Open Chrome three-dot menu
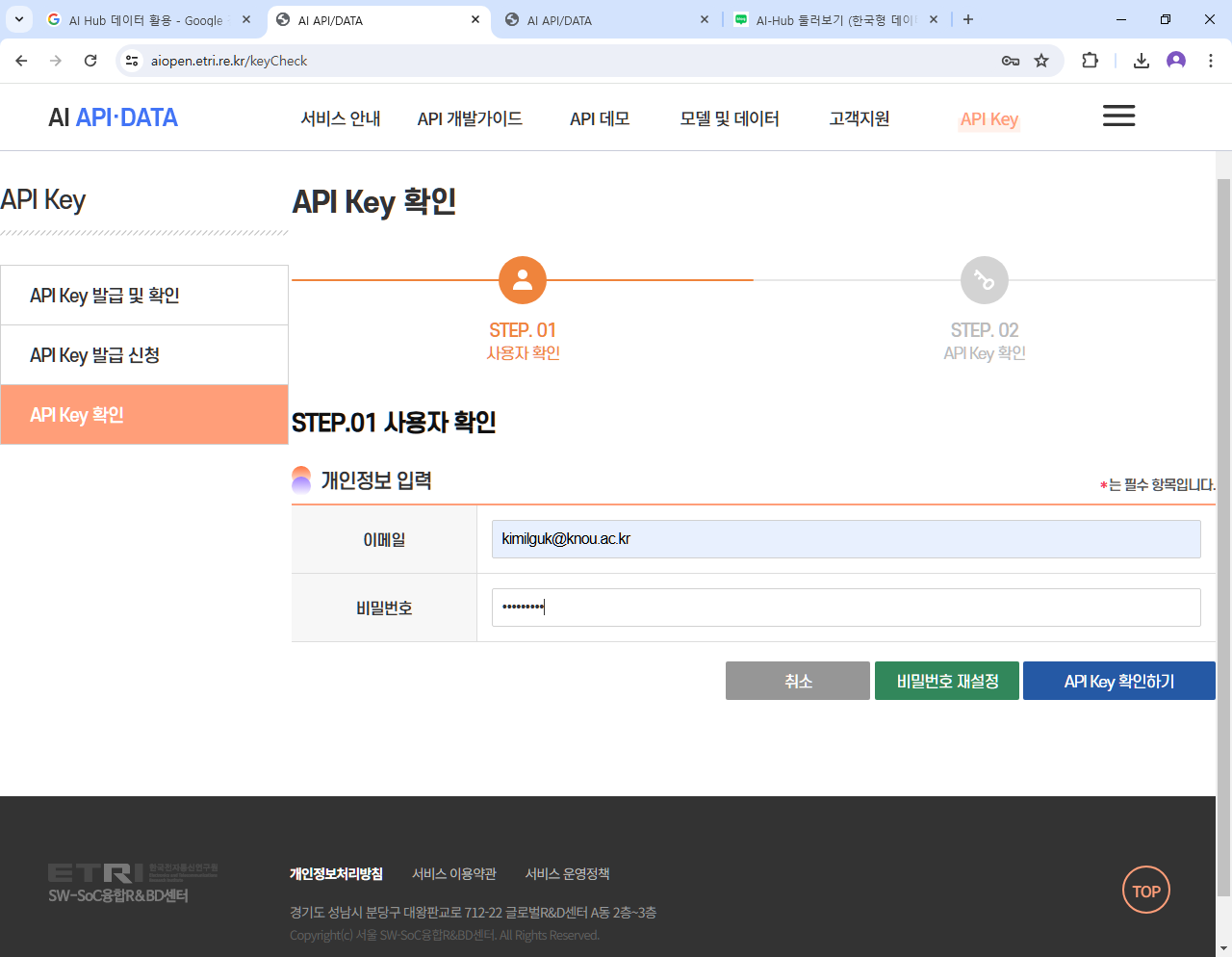 click(1211, 61)
